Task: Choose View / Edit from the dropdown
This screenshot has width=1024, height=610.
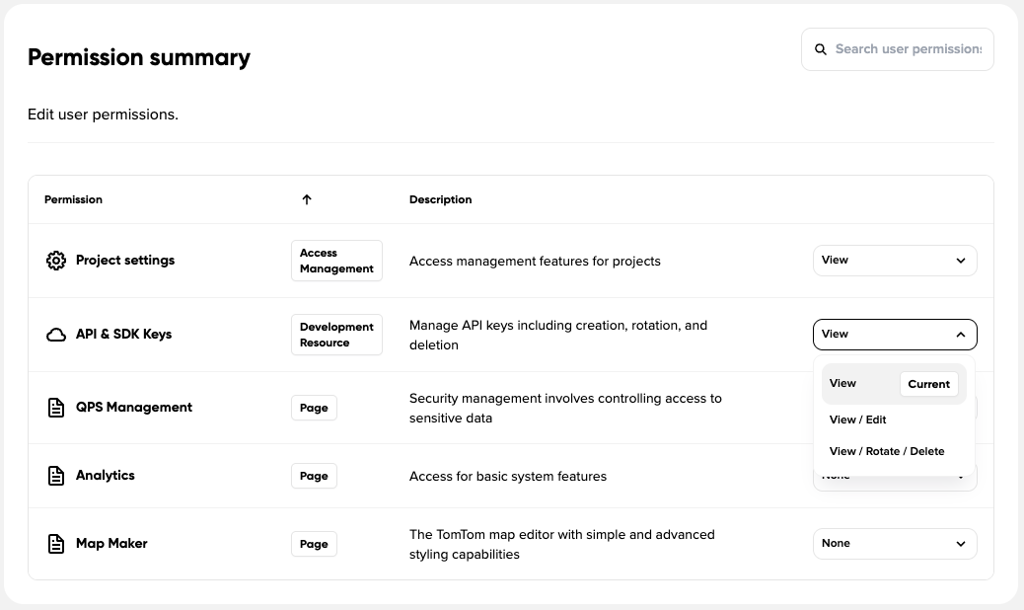Action: point(858,420)
